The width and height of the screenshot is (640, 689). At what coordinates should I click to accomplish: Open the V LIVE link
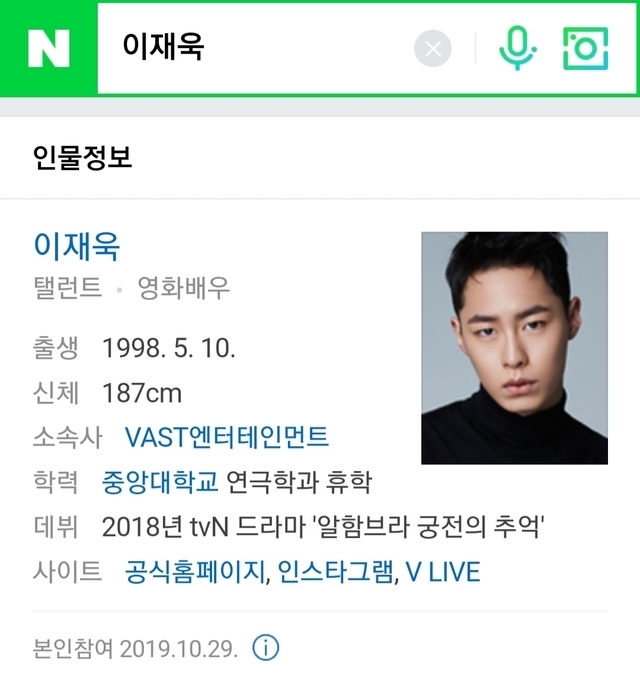(x=443, y=572)
